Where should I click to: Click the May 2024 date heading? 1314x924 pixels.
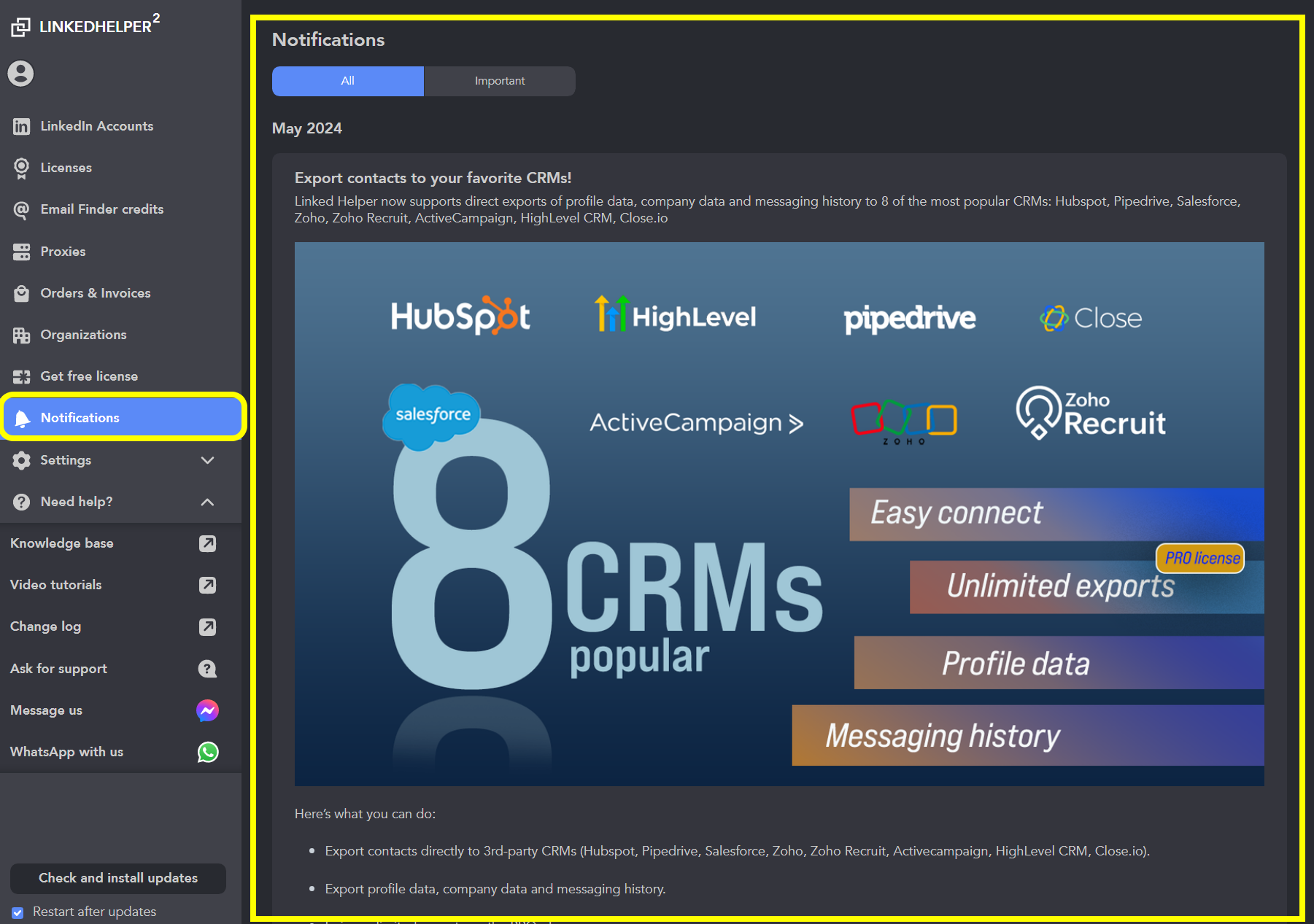tap(307, 128)
